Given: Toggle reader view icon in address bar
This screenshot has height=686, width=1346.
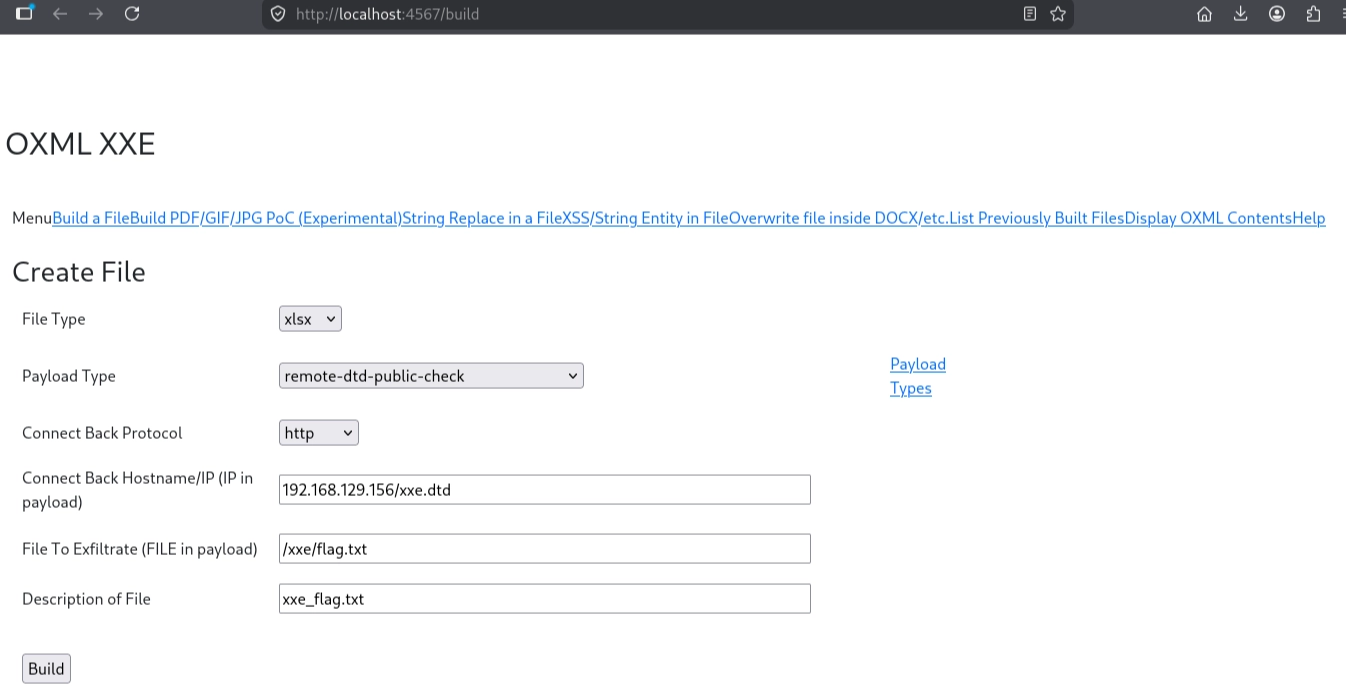Looking at the screenshot, I should 1030,14.
